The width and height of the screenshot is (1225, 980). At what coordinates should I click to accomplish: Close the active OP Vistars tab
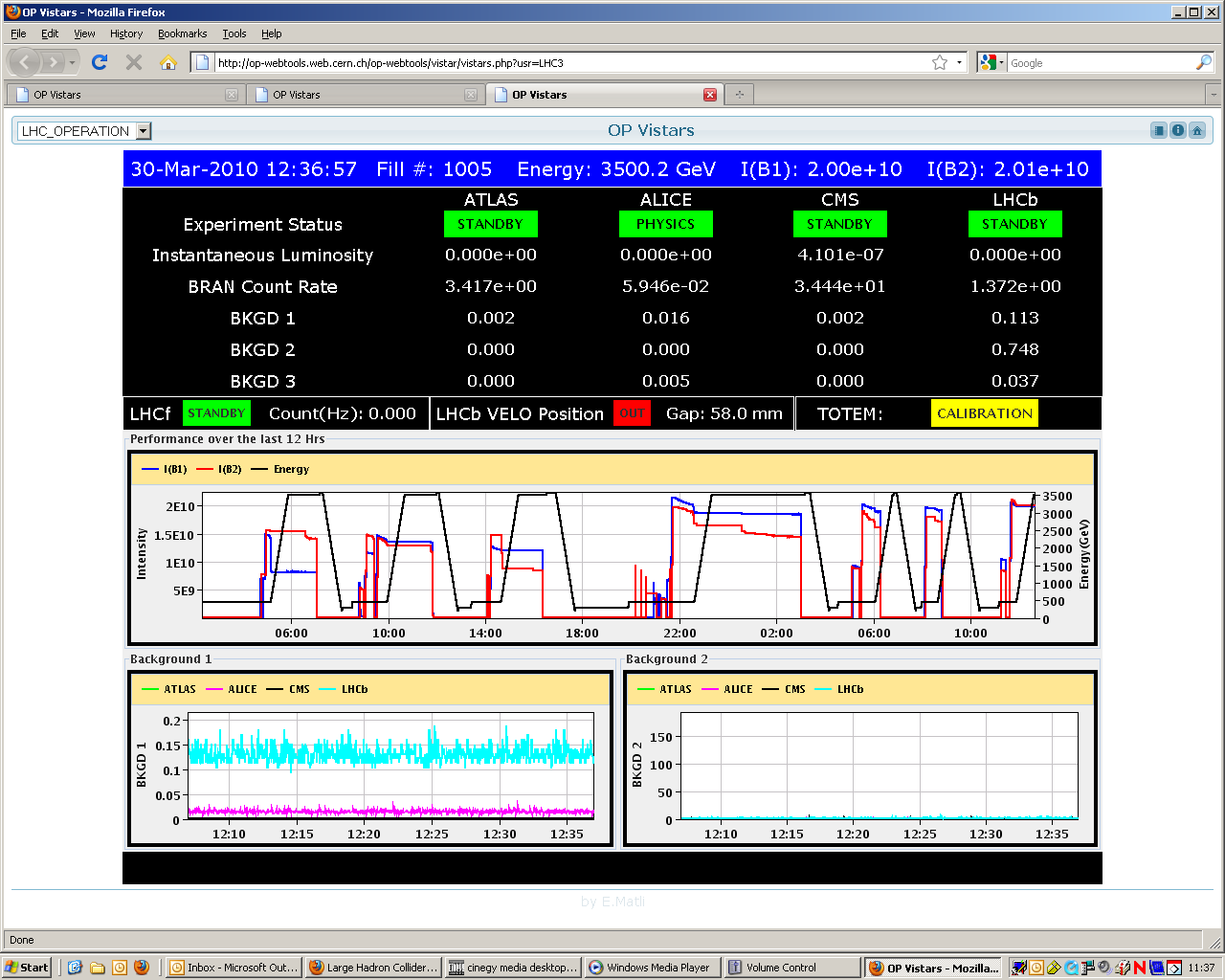pyautogui.click(x=710, y=95)
